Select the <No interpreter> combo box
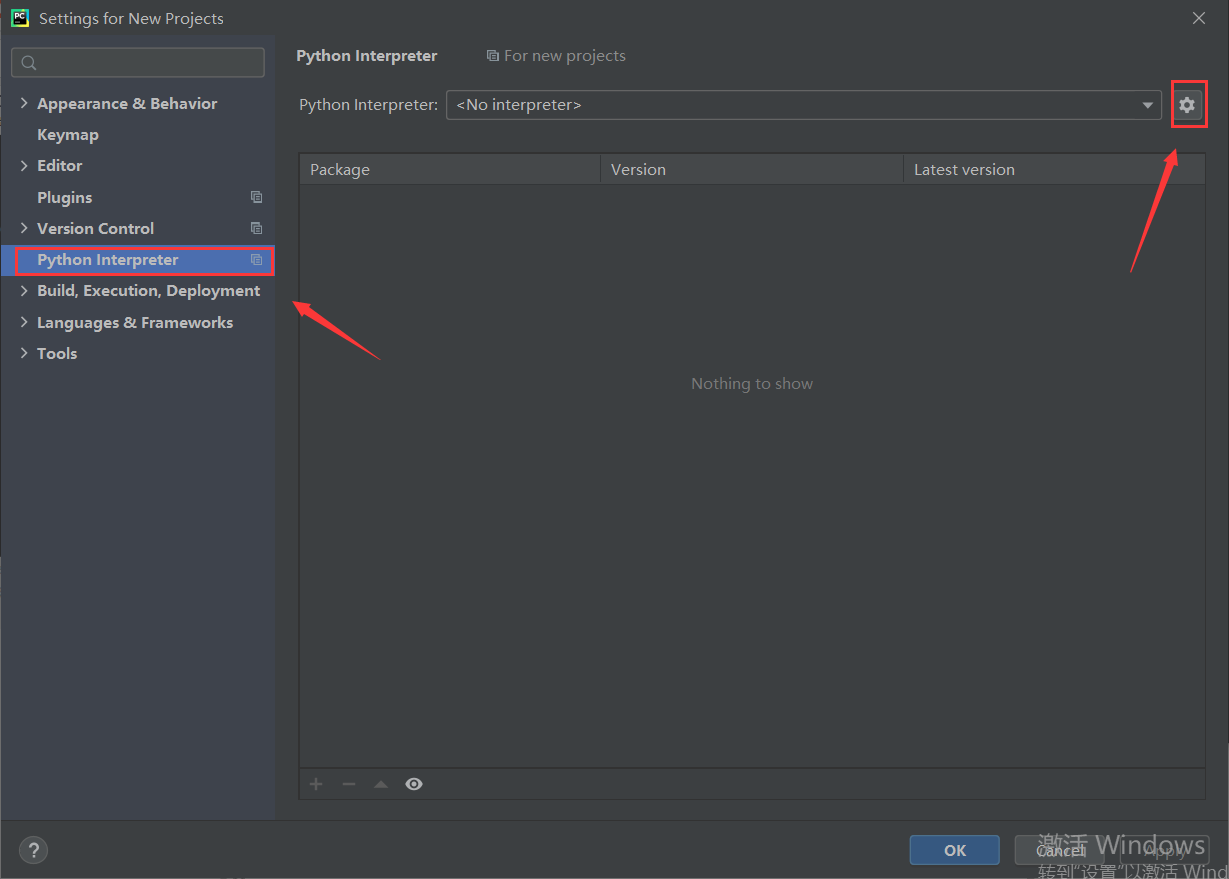Image resolution: width=1229 pixels, height=879 pixels. coord(804,105)
